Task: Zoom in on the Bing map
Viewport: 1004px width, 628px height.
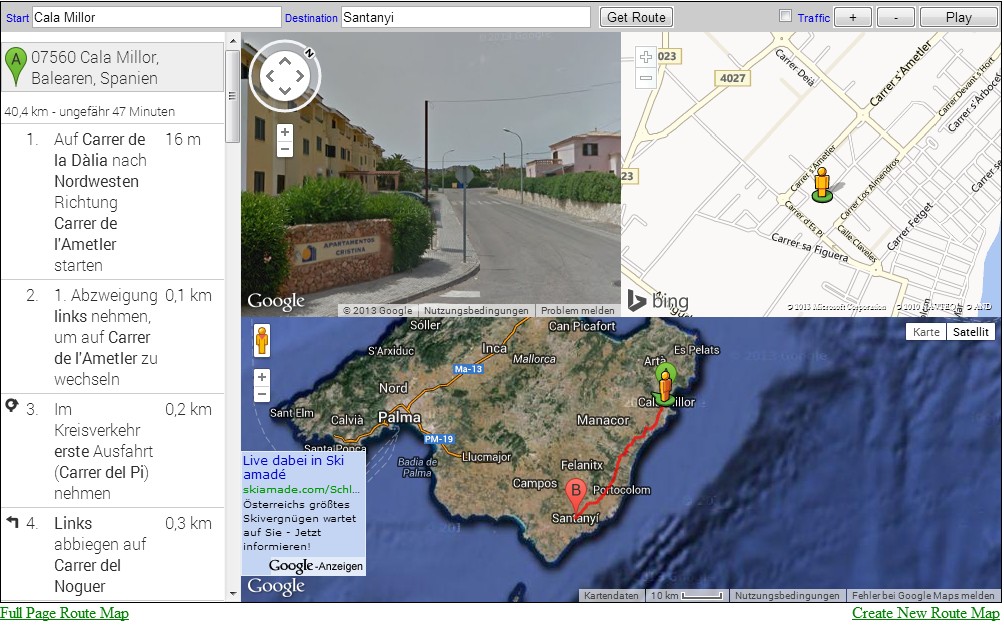Action: coord(646,58)
